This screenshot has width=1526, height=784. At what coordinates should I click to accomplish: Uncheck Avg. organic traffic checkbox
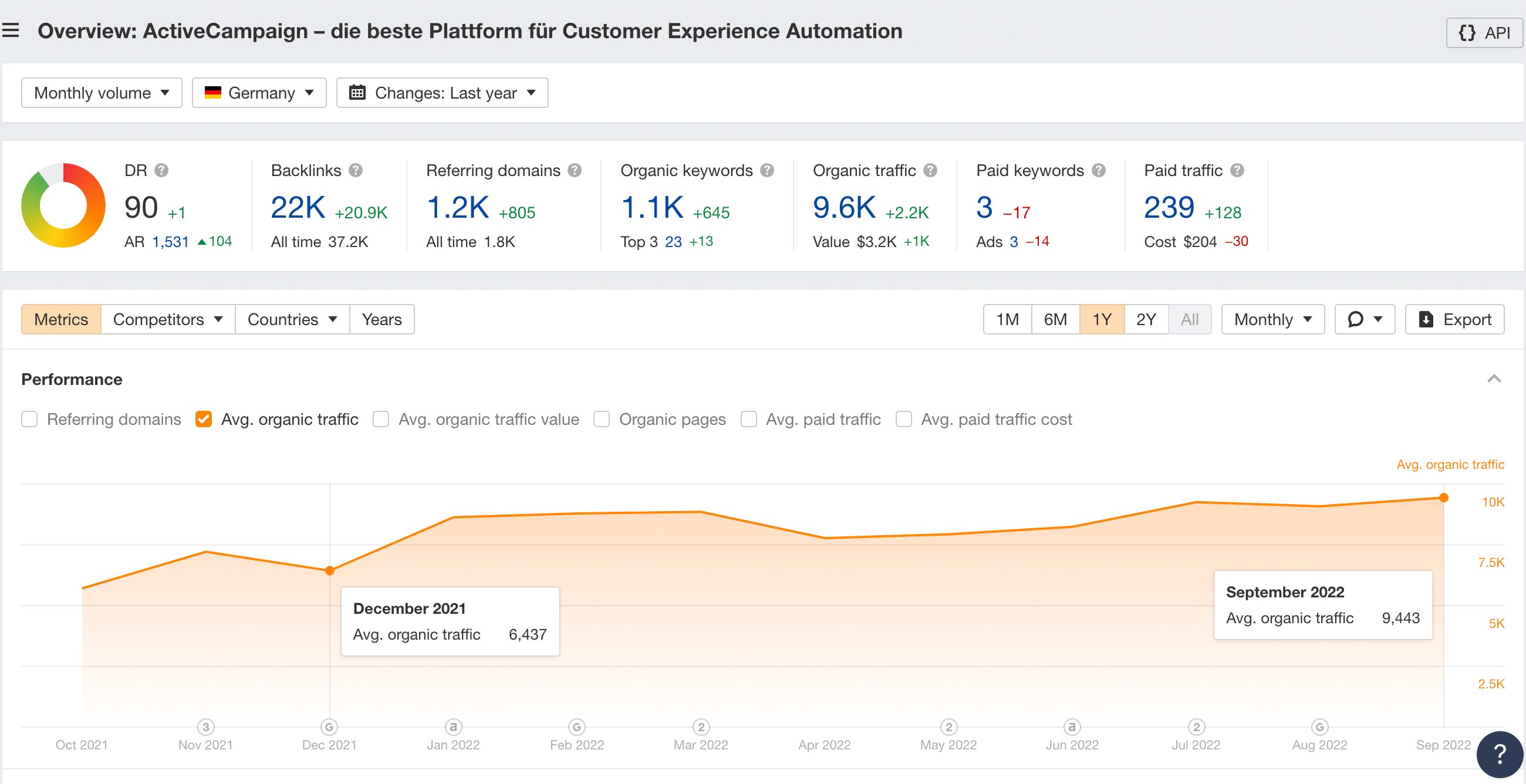tap(204, 419)
